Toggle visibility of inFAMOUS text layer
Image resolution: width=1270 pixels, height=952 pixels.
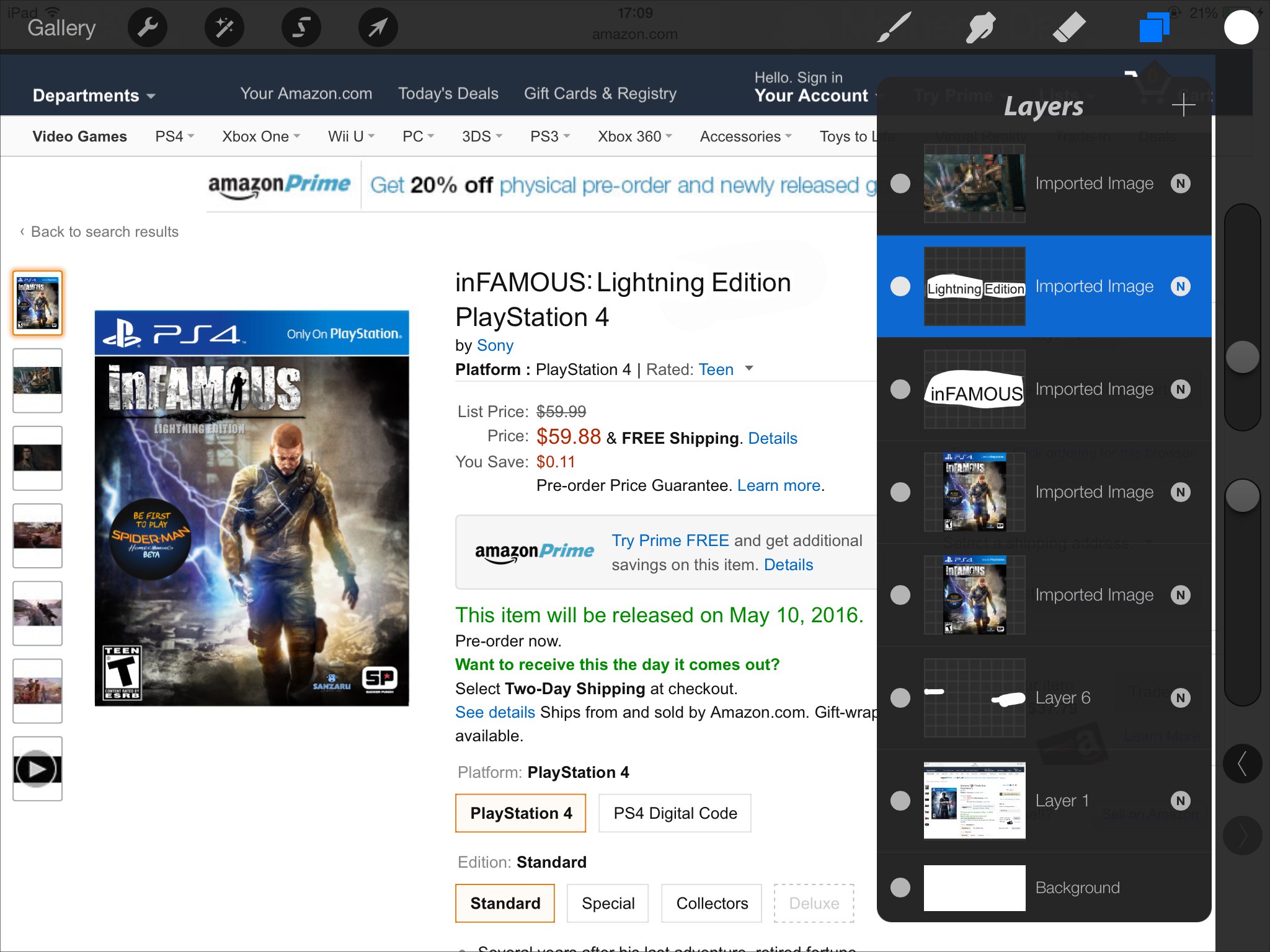pos(900,389)
